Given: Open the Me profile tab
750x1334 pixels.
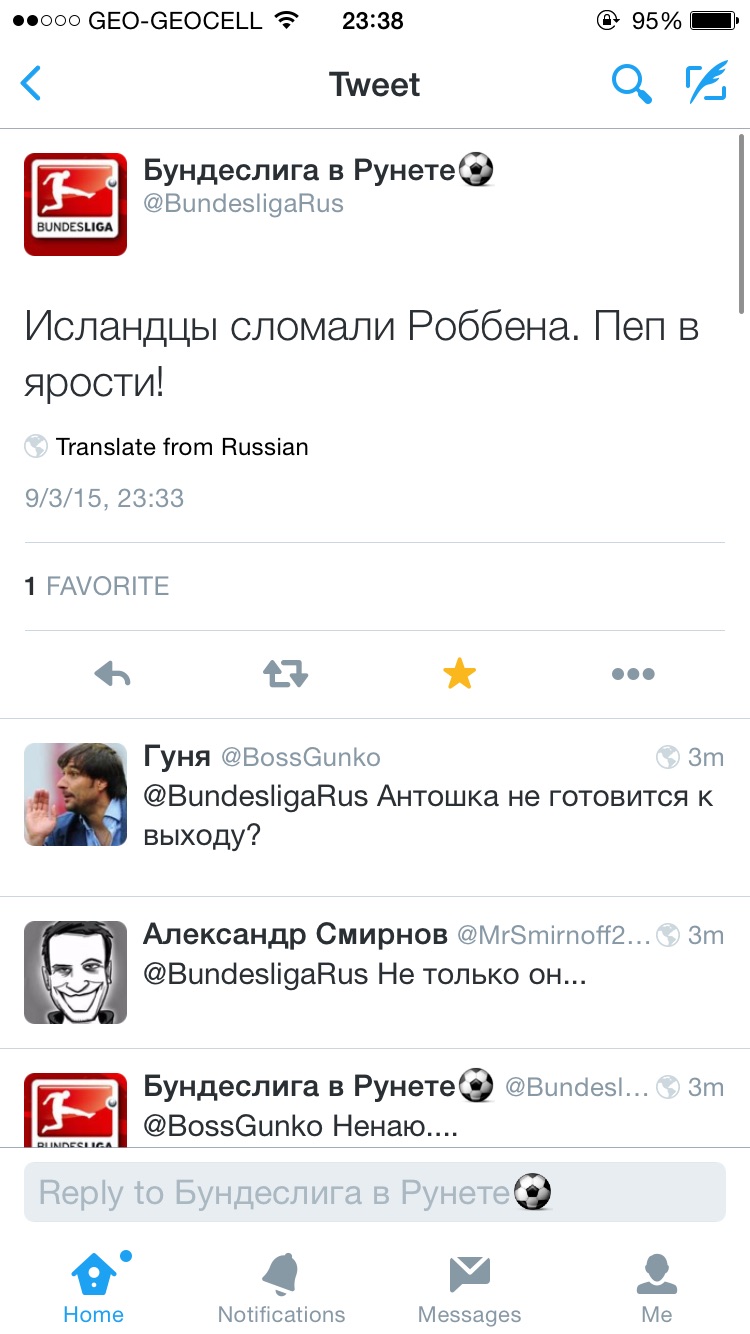Looking at the screenshot, I should 656,1287.
